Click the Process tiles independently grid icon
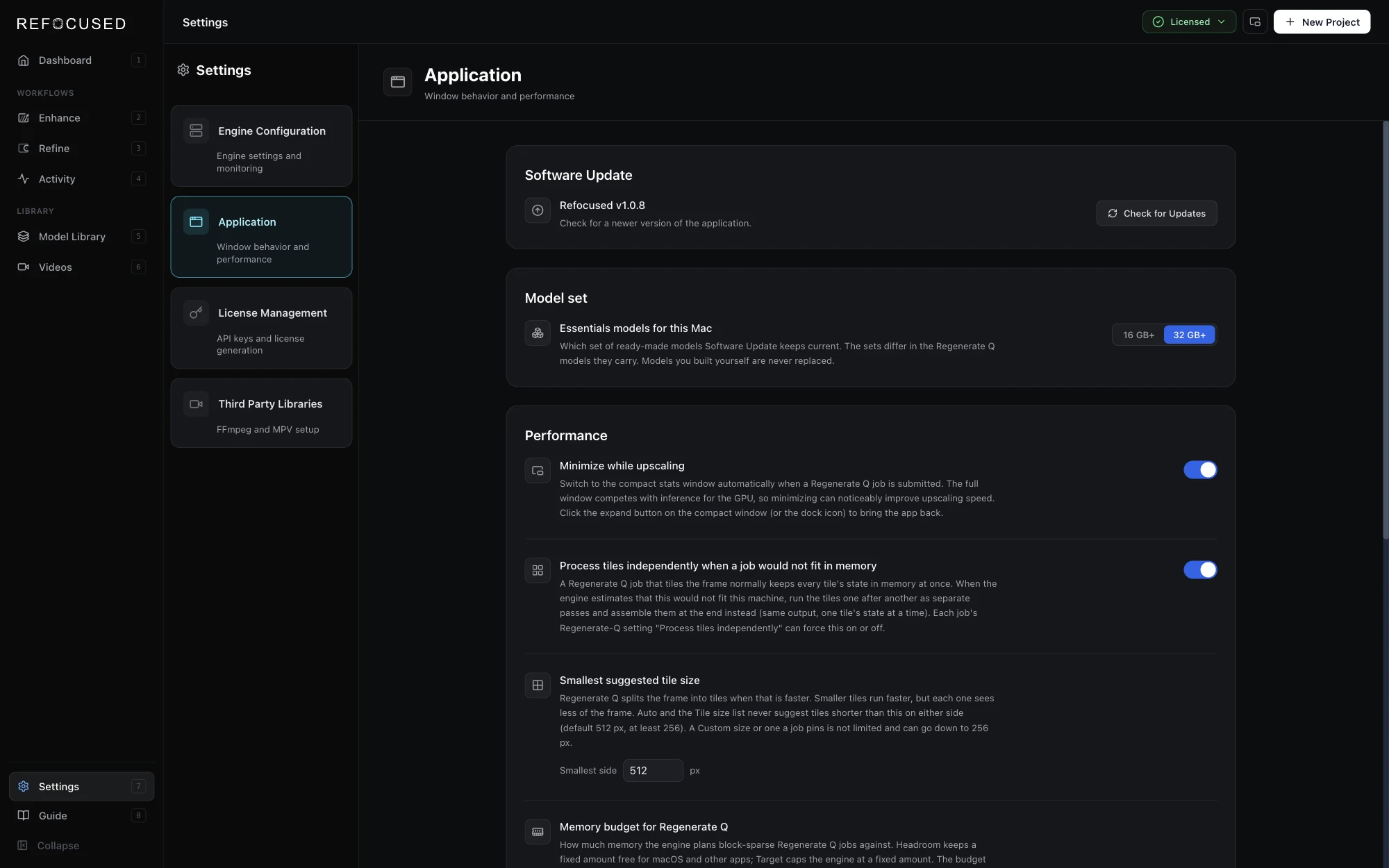This screenshot has width=1389, height=868. 538,571
